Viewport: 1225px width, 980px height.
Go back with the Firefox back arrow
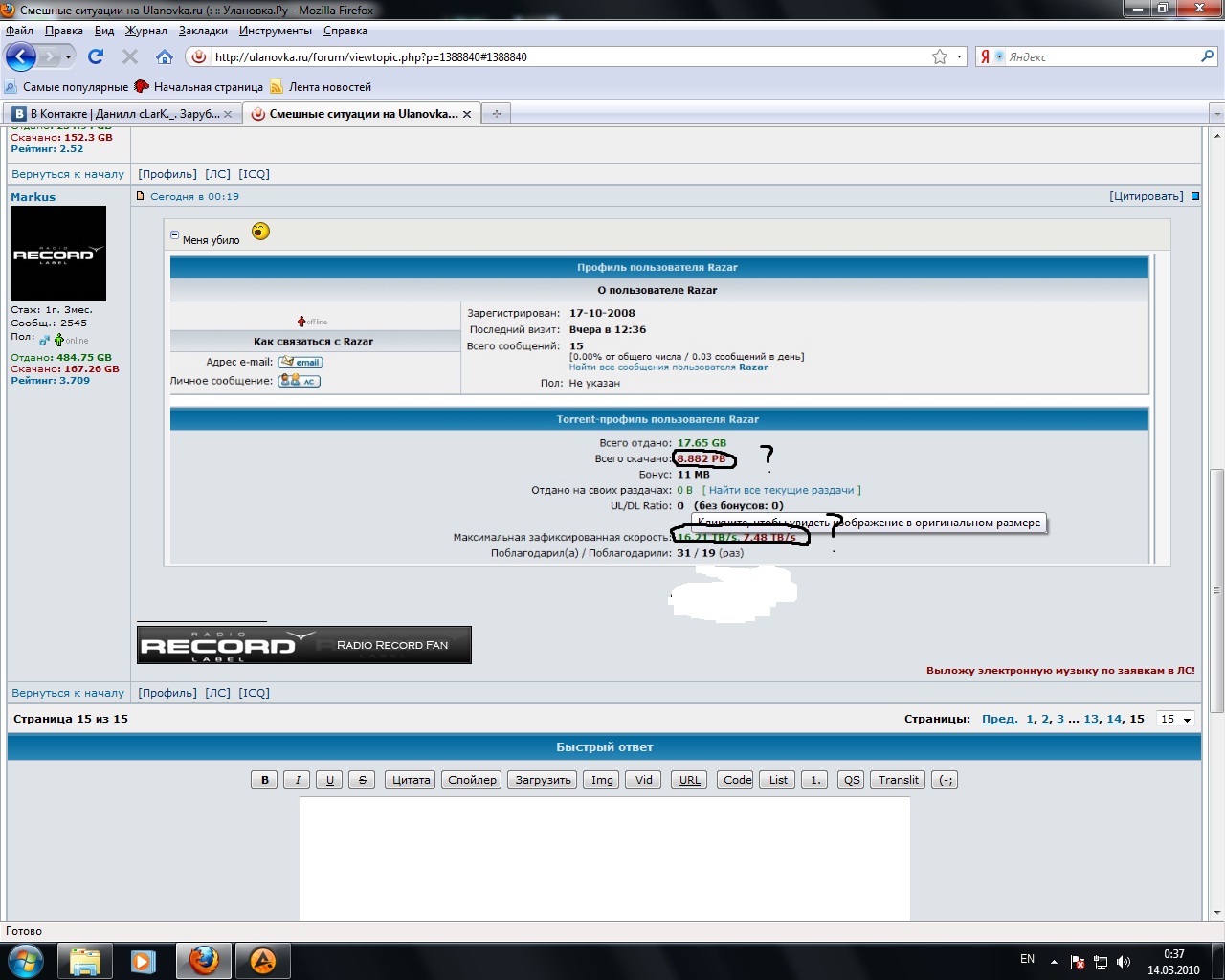21,56
